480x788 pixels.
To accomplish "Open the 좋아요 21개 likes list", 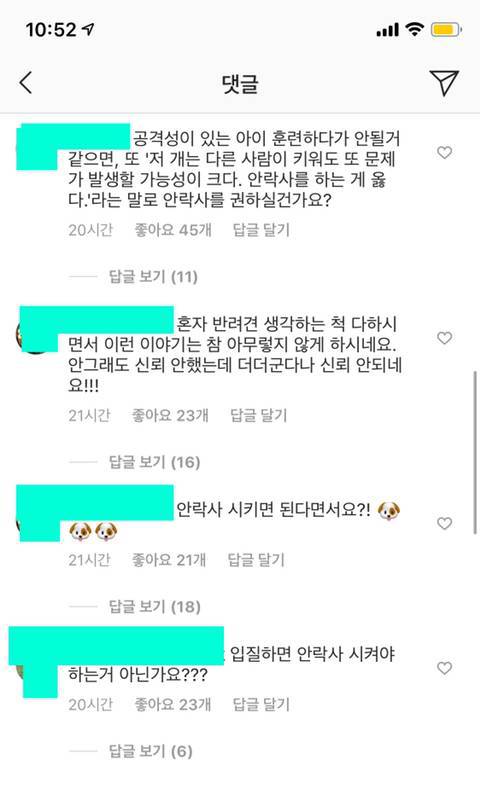I will (168, 559).
